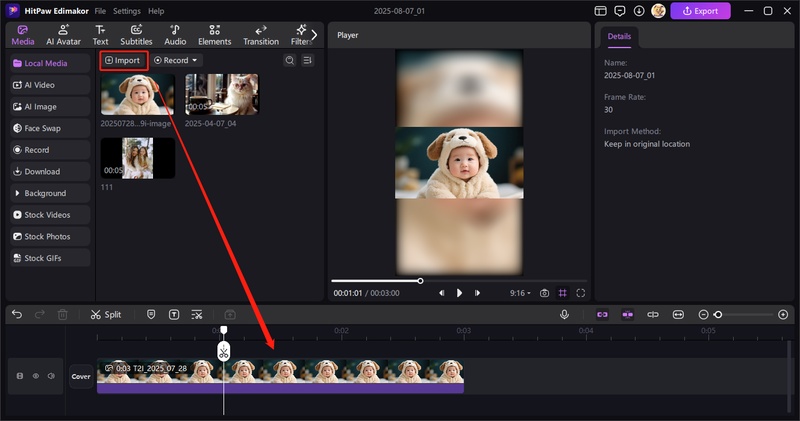Open the download center icon

pos(639,11)
